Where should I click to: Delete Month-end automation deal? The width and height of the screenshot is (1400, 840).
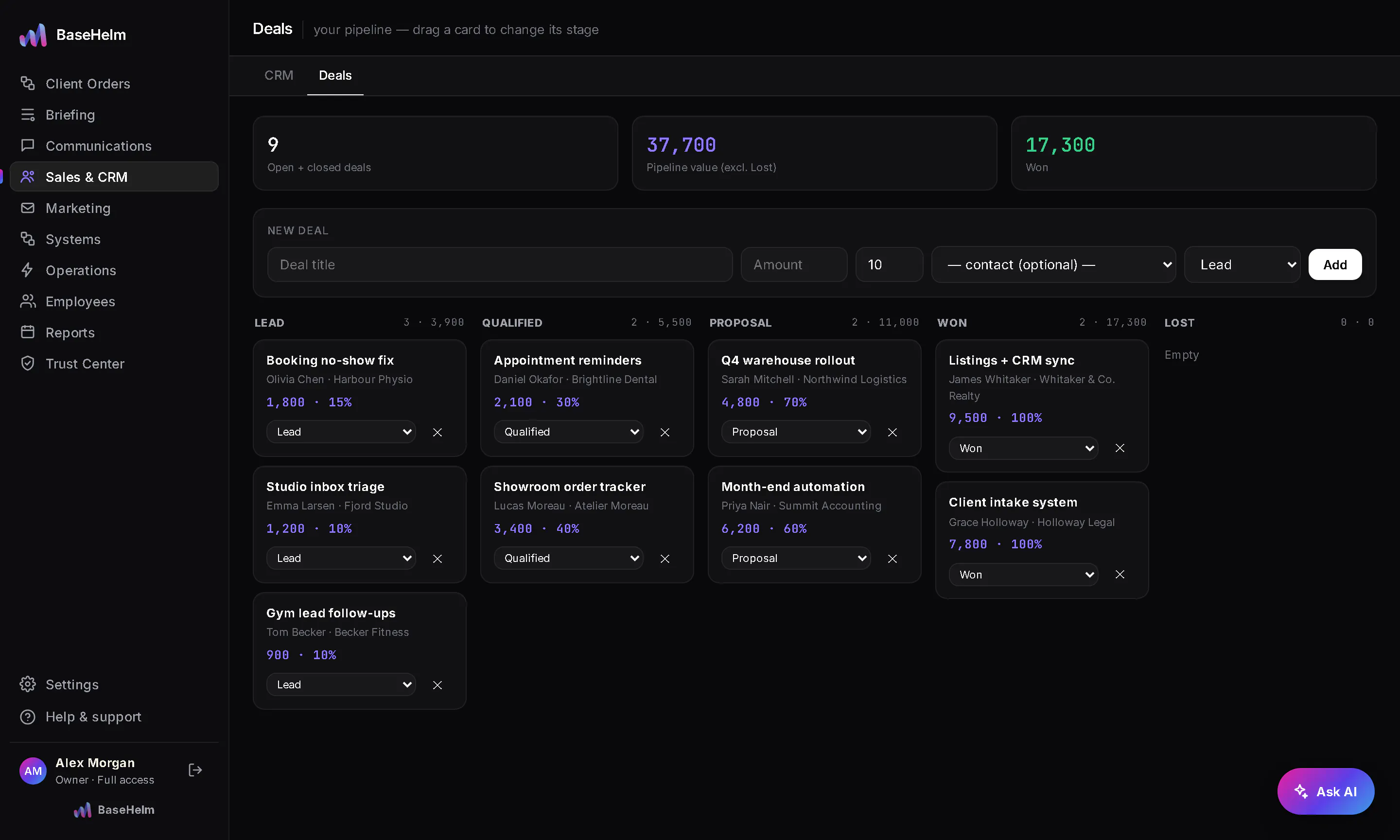[x=892, y=559]
